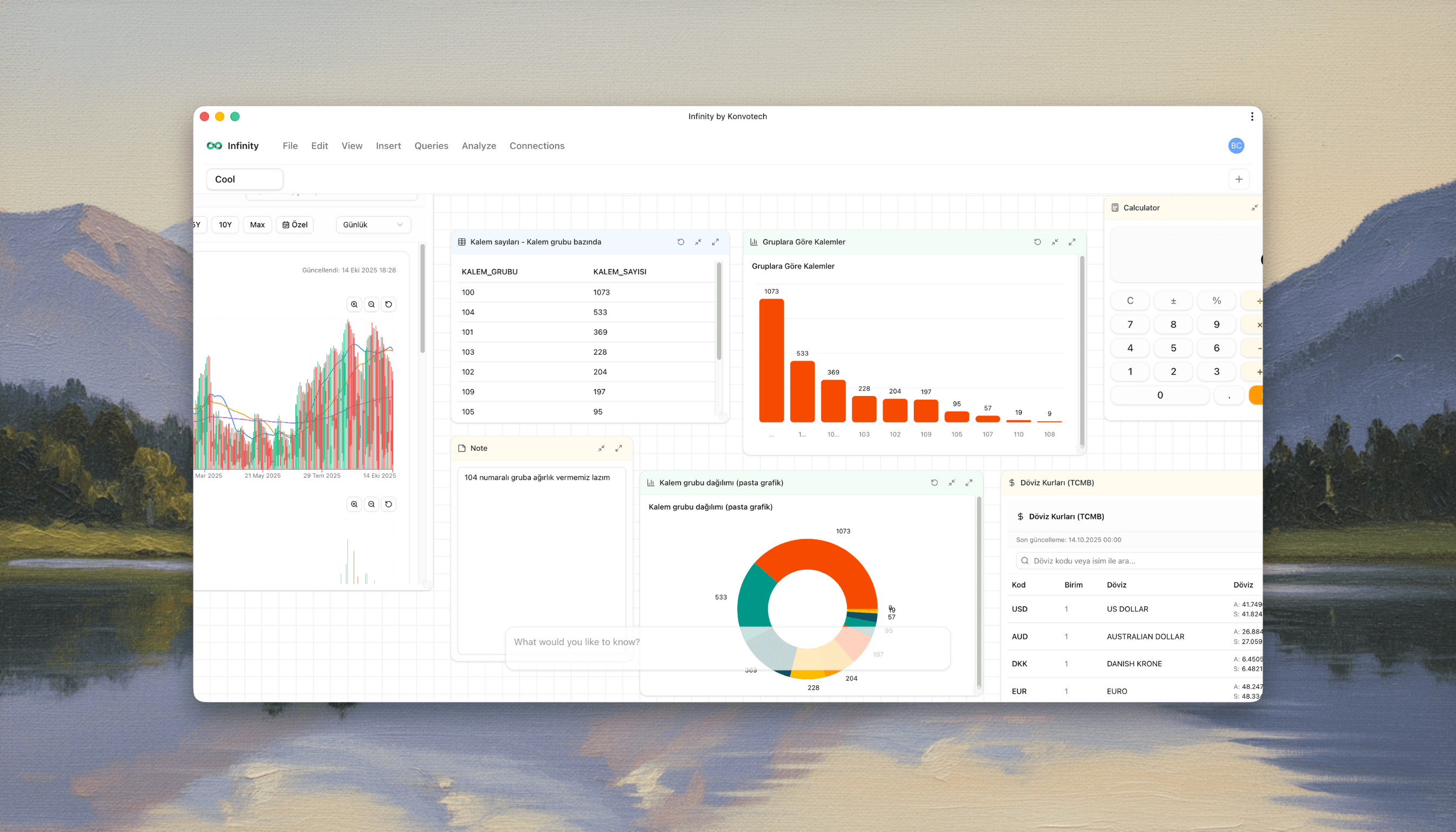Open the Analyze menu
The height and width of the screenshot is (832, 1456).
click(x=479, y=146)
